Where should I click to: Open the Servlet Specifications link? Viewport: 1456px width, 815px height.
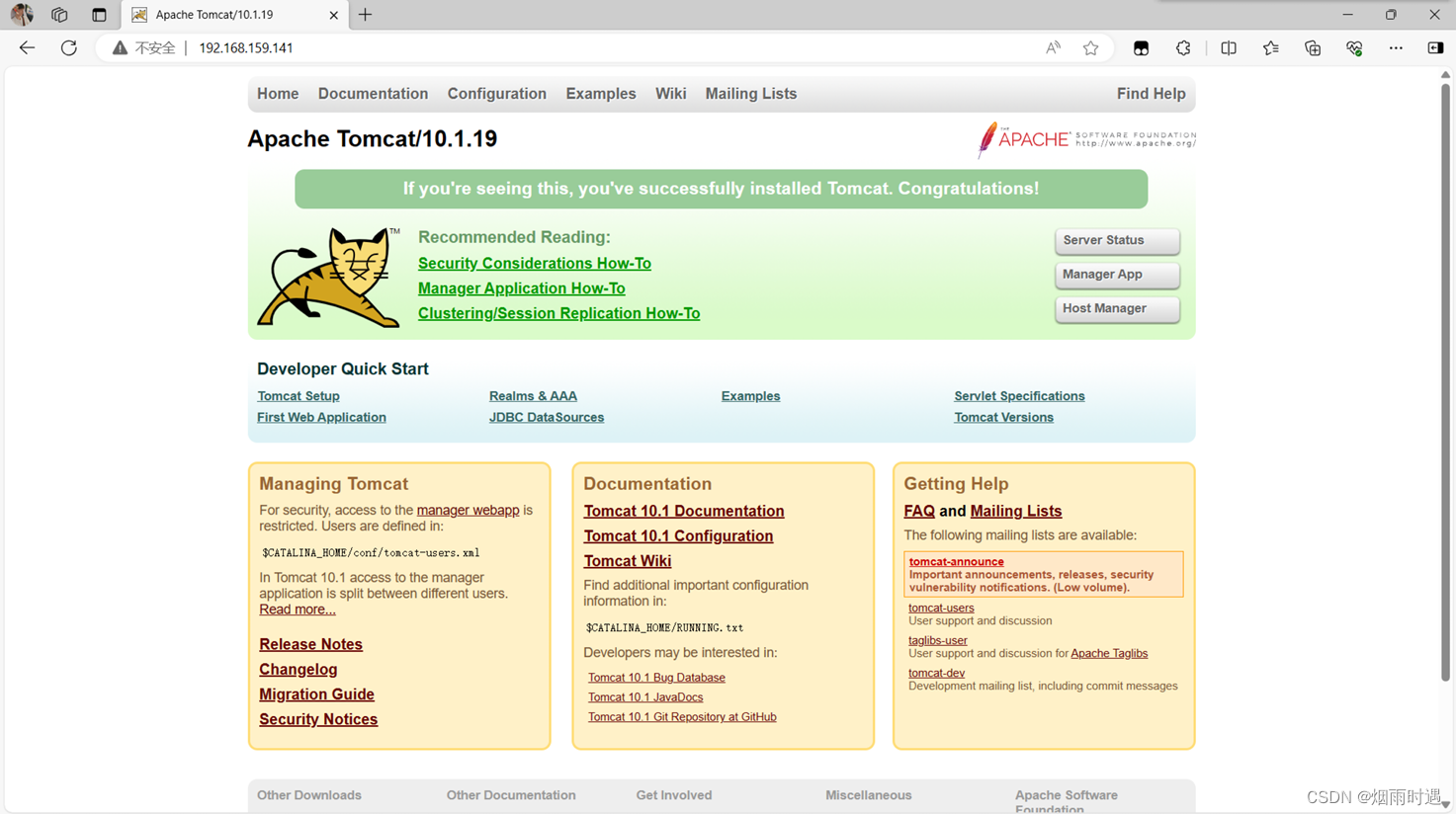(x=1019, y=396)
